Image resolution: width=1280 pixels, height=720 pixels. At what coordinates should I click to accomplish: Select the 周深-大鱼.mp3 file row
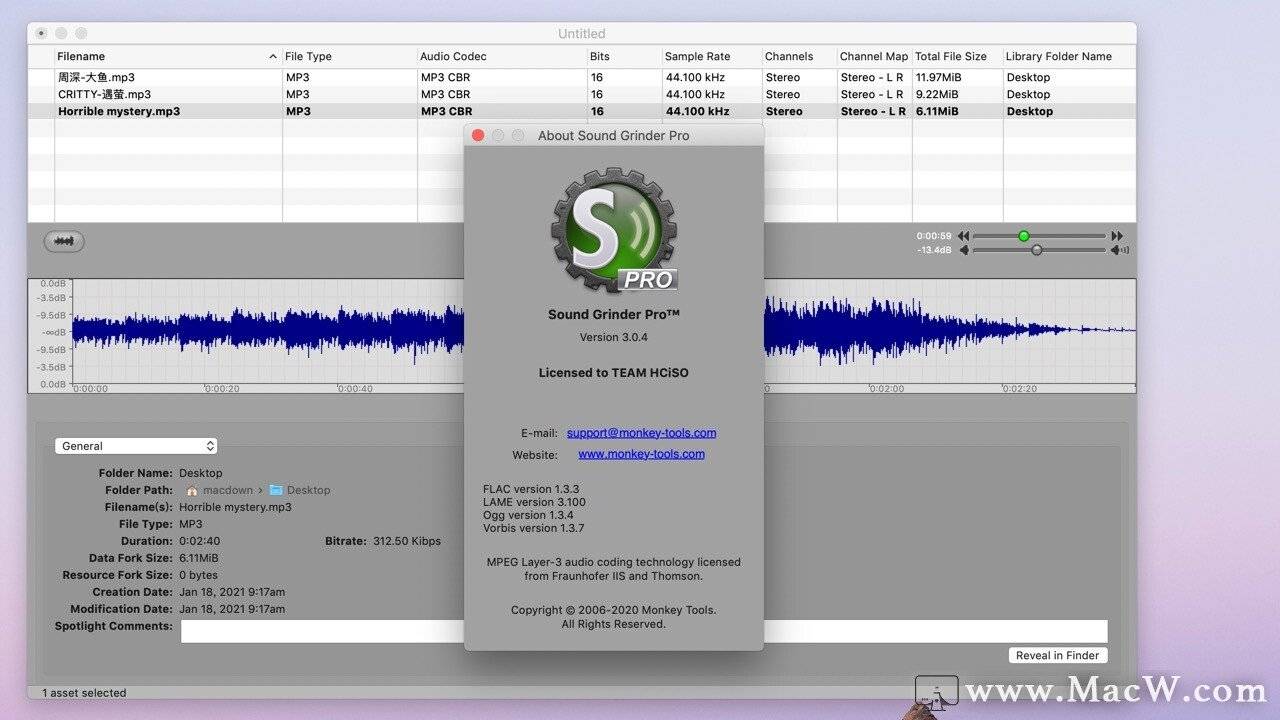coord(582,77)
